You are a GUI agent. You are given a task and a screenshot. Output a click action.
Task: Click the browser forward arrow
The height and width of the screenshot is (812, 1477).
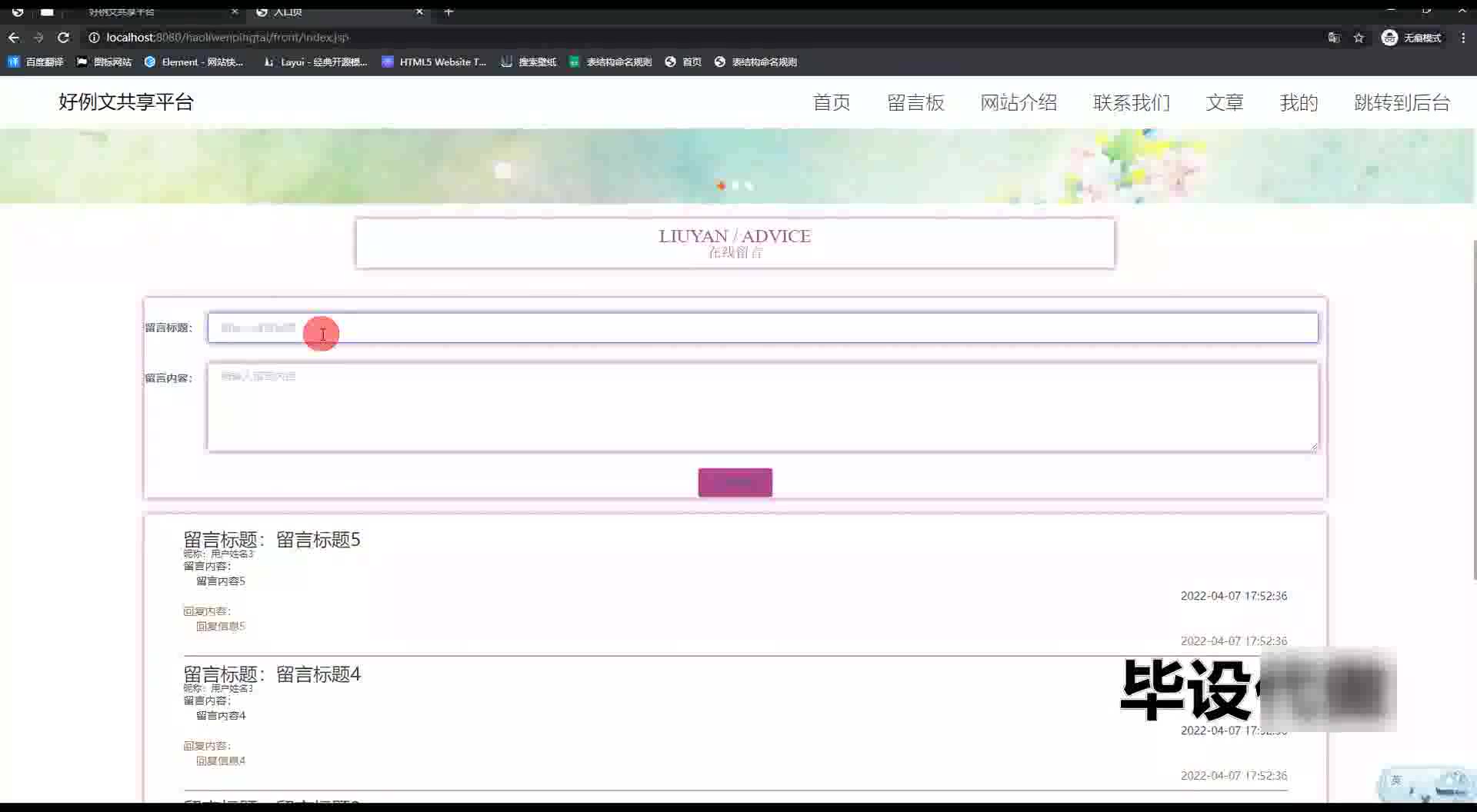[38, 37]
